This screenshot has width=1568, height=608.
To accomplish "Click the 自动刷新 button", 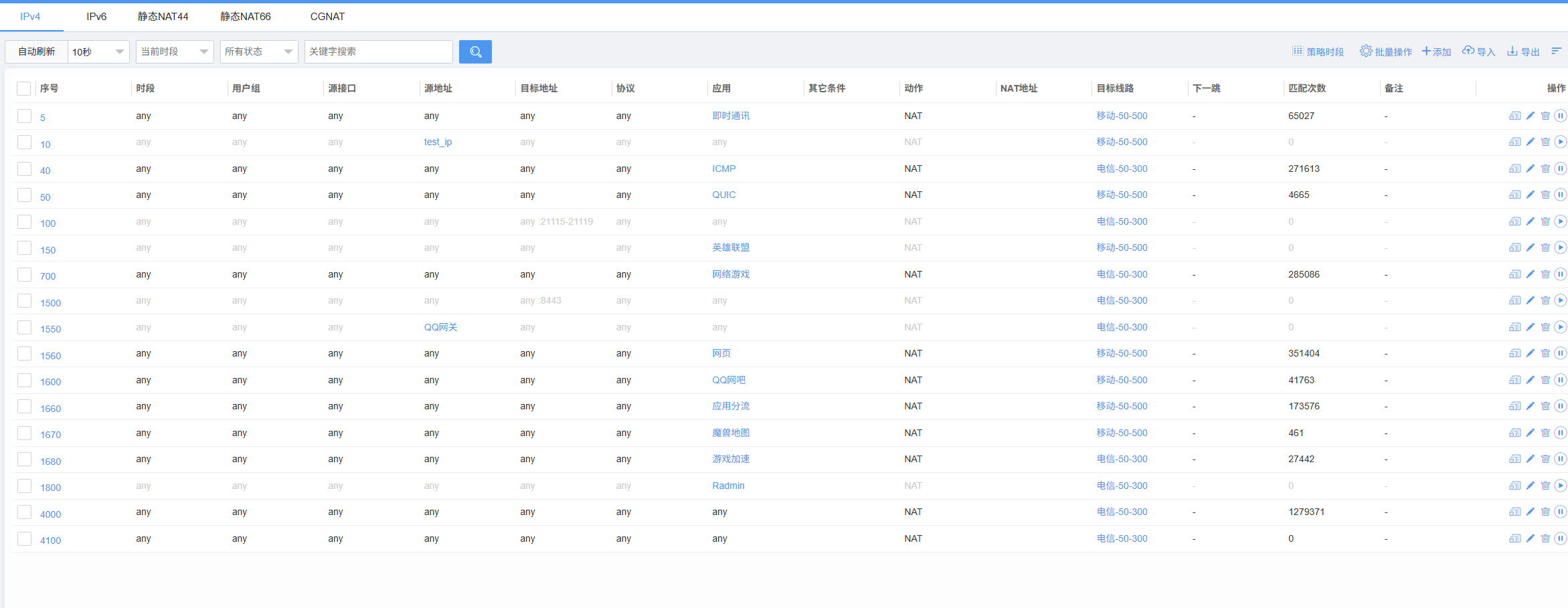I will point(37,52).
